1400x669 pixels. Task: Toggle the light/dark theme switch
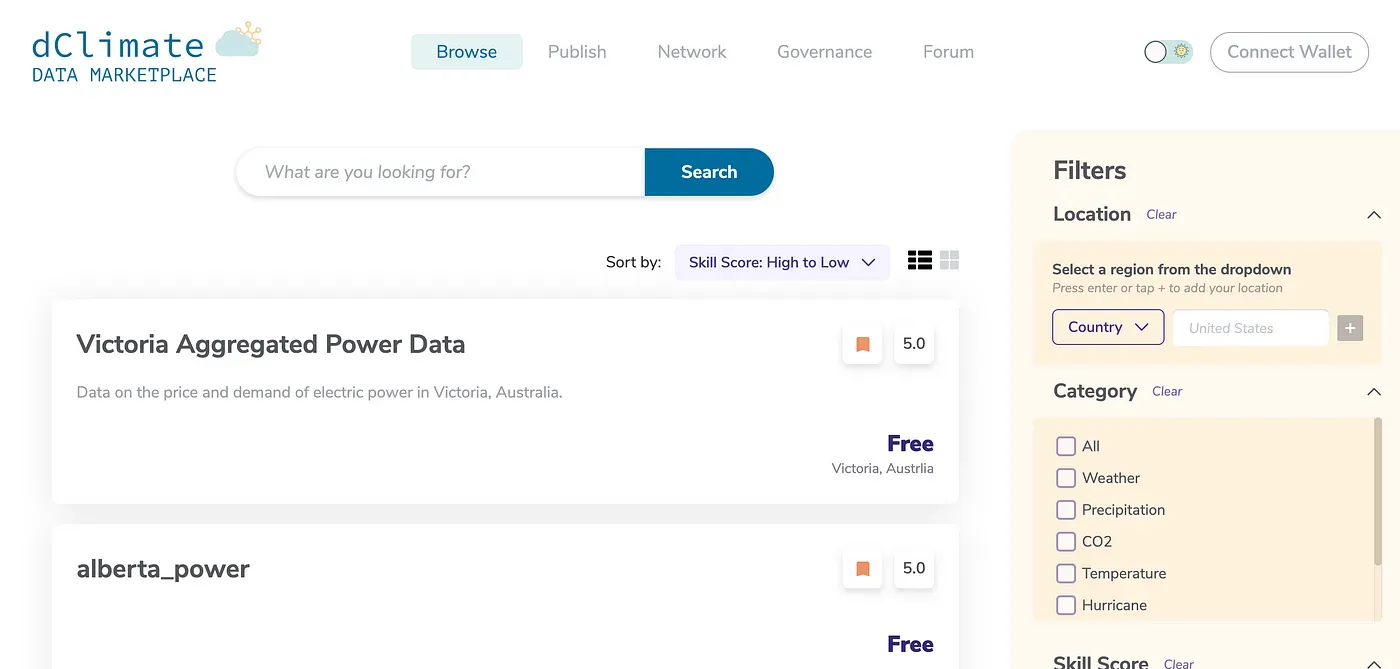1168,52
